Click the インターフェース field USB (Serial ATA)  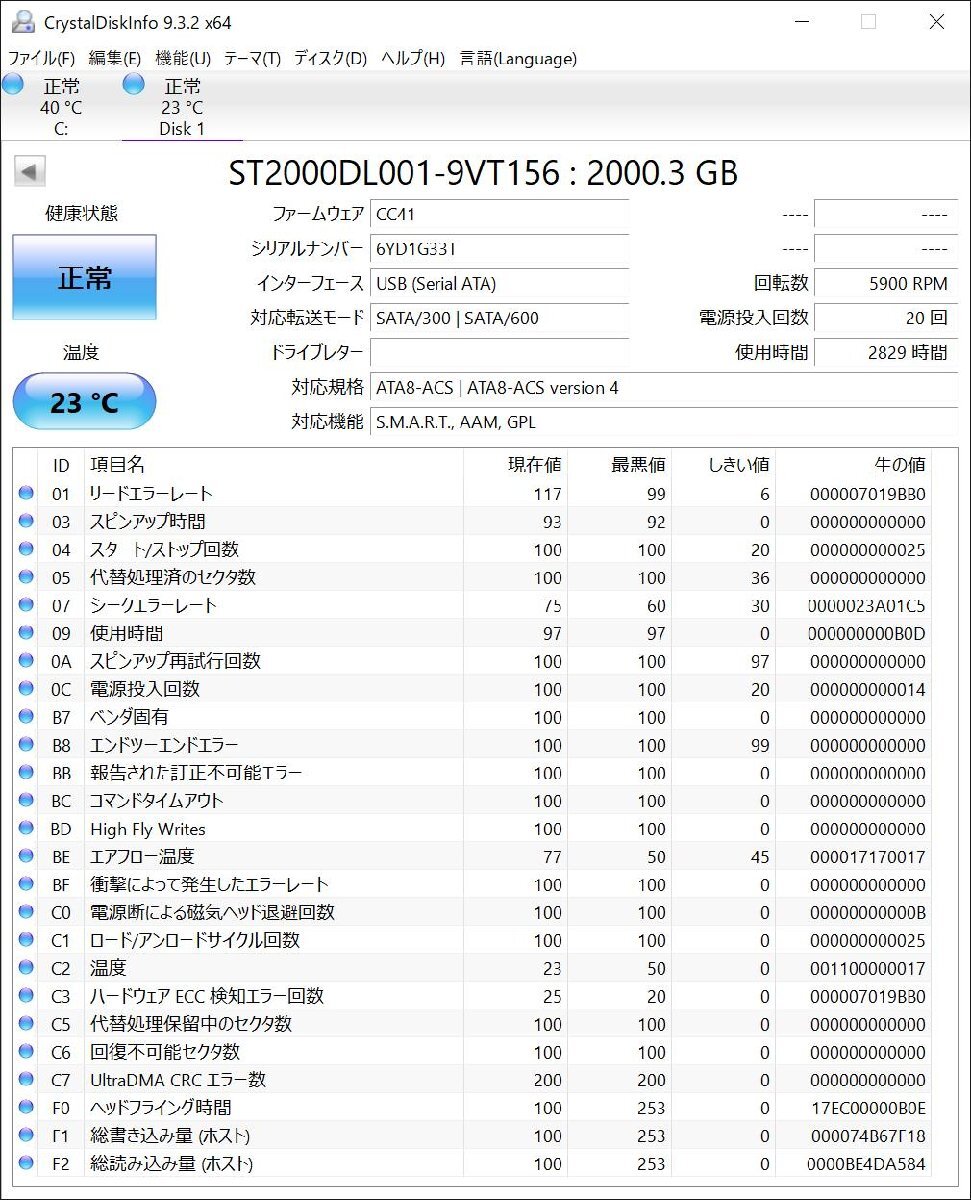pos(499,283)
